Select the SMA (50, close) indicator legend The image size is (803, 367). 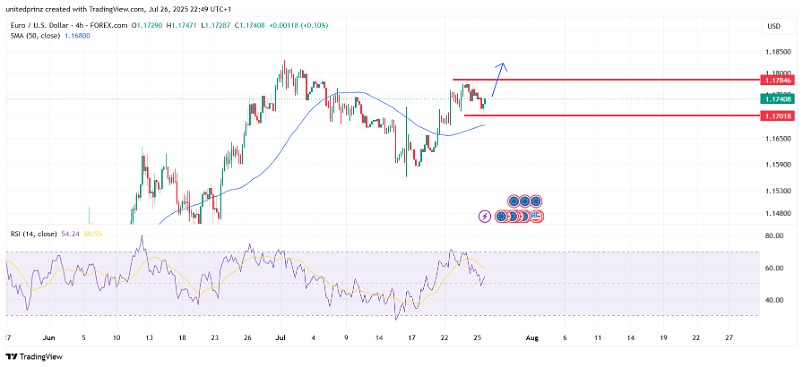point(35,36)
